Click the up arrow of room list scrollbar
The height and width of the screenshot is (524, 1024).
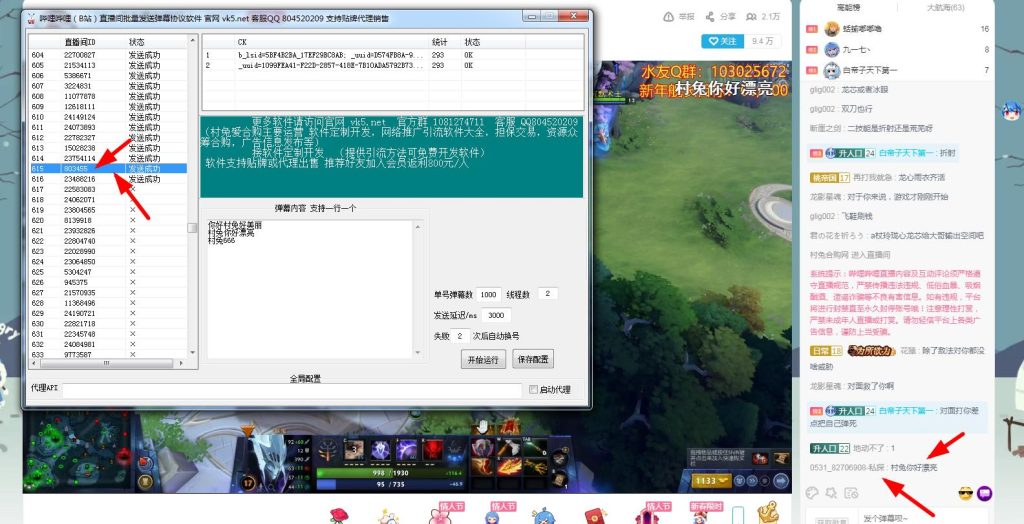[x=192, y=41]
